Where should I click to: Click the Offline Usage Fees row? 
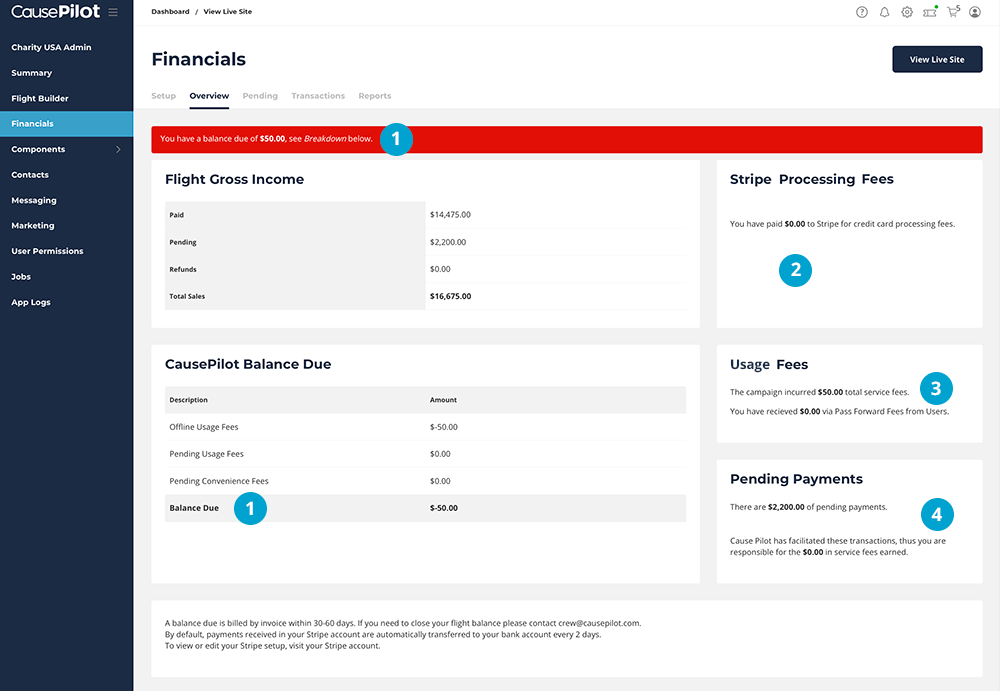[425, 427]
